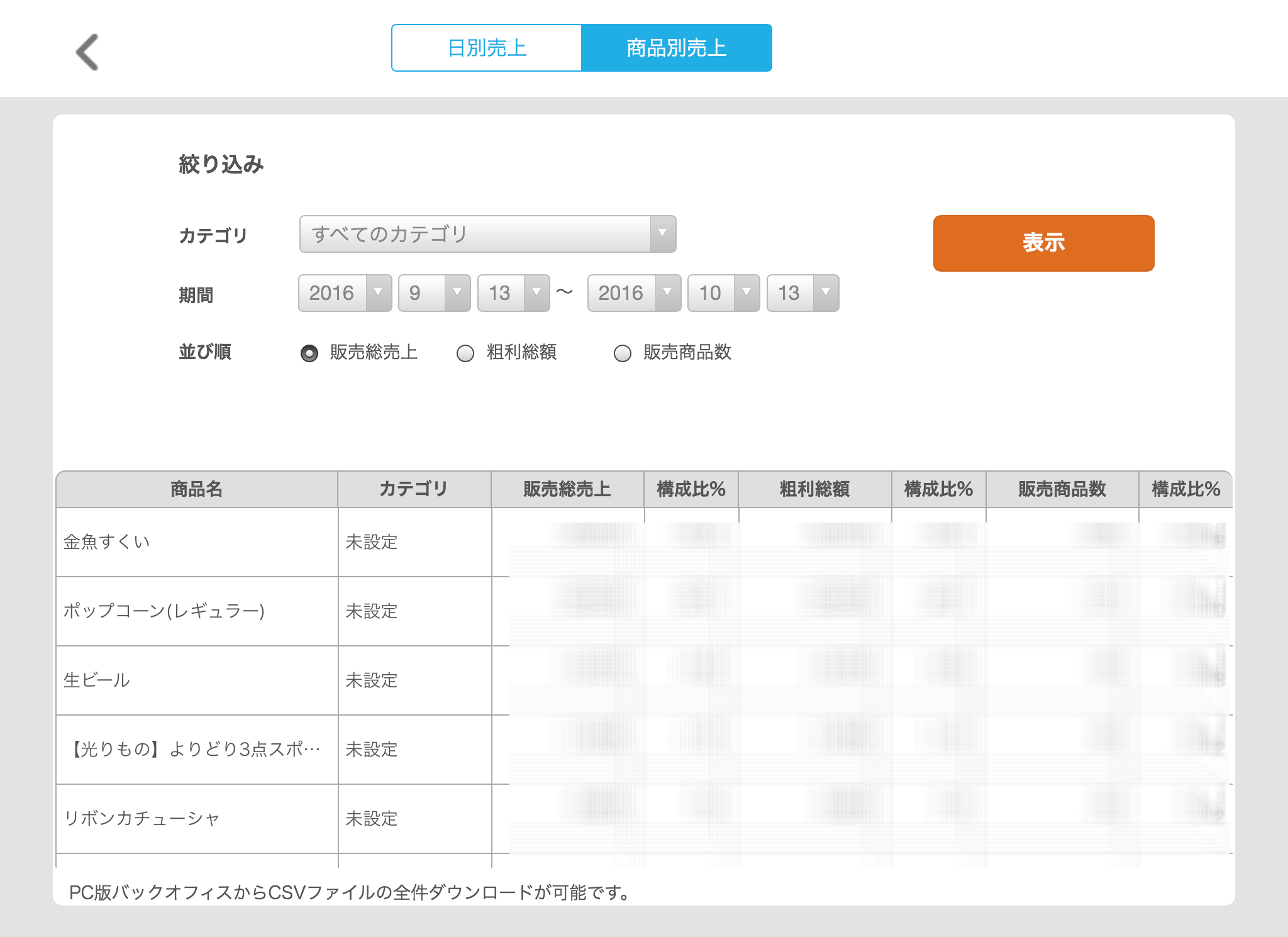This screenshot has height=937, width=1288.
Task: Switch to 日別売上 tab
Action: [x=486, y=48]
